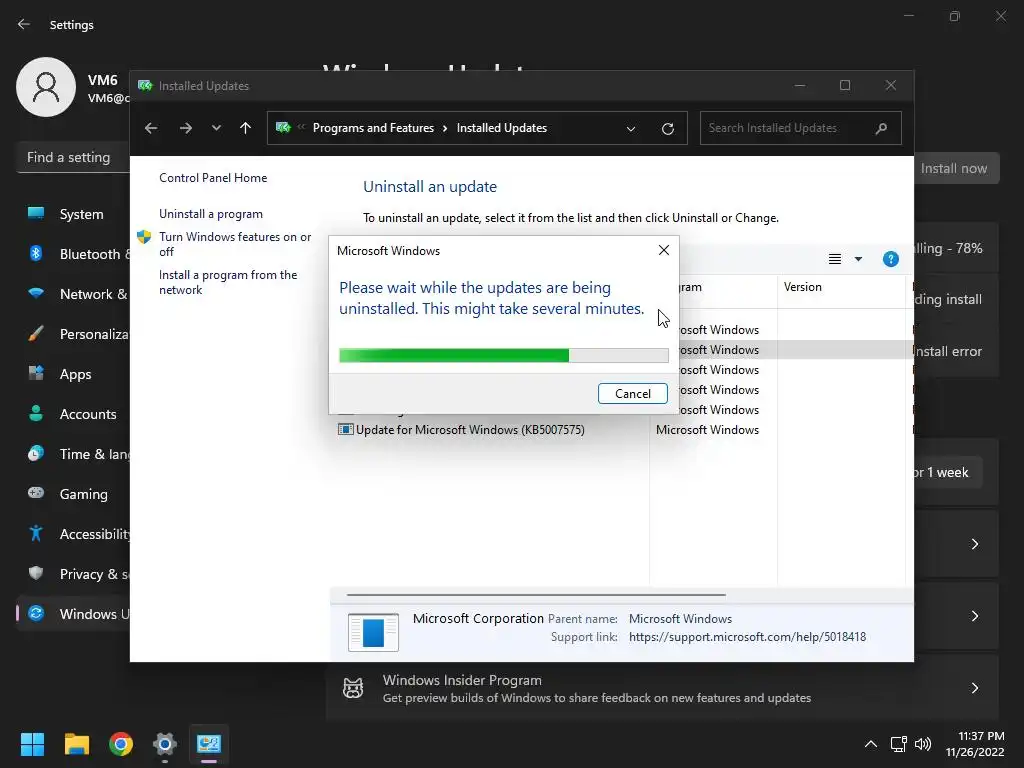This screenshot has width=1024, height=768.
Task: Click Install now in Windows Update
Action: (x=954, y=168)
